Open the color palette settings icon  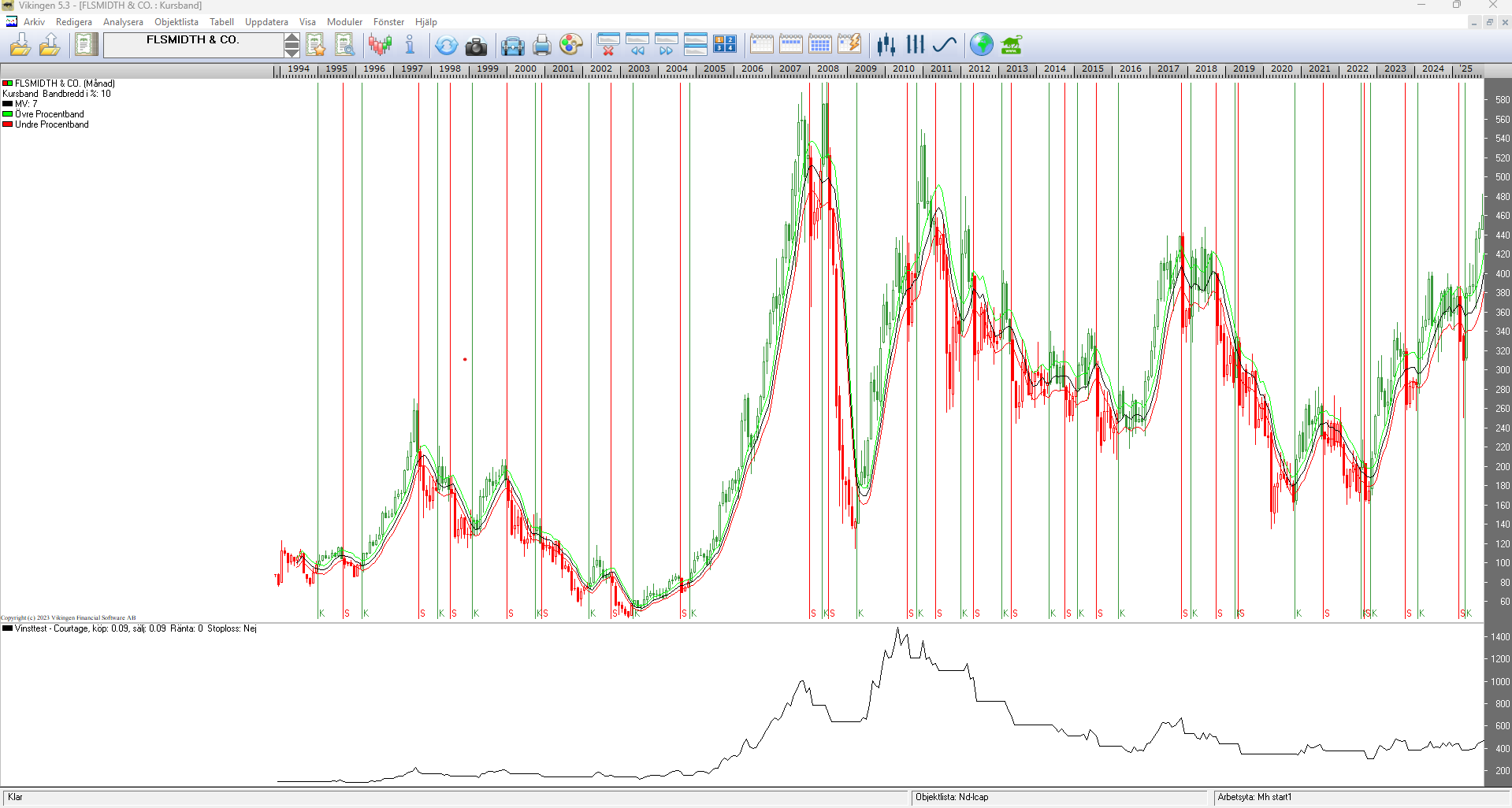coord(570,45)
